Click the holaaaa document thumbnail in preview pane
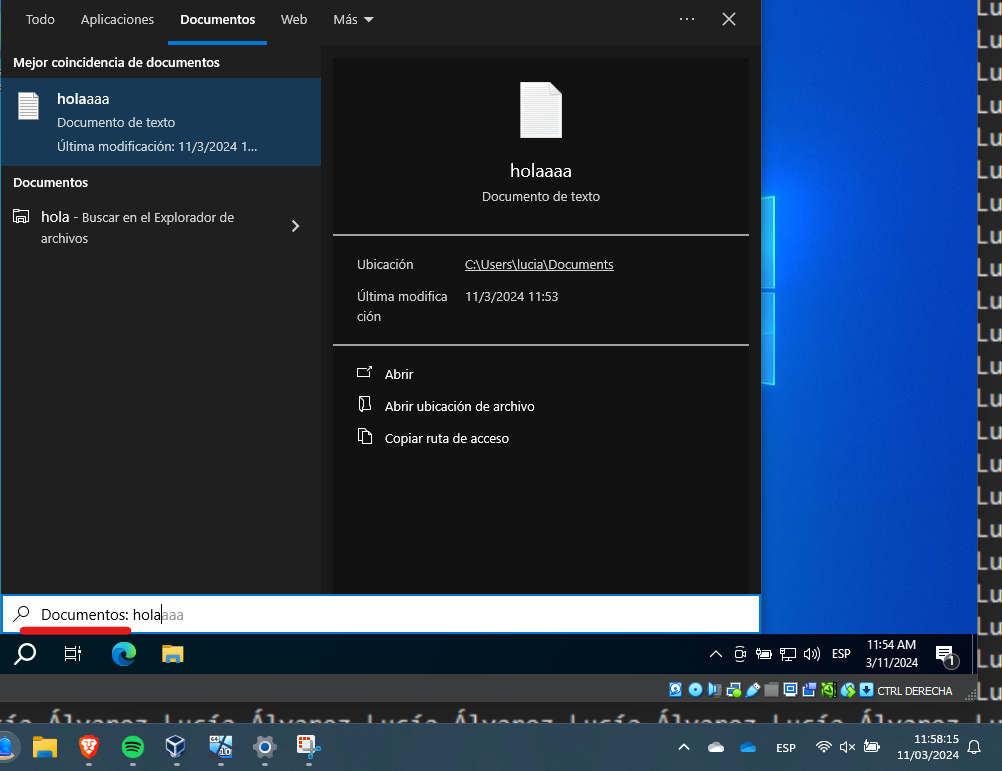Screen dimensions: 1002x771 [540, 110]
